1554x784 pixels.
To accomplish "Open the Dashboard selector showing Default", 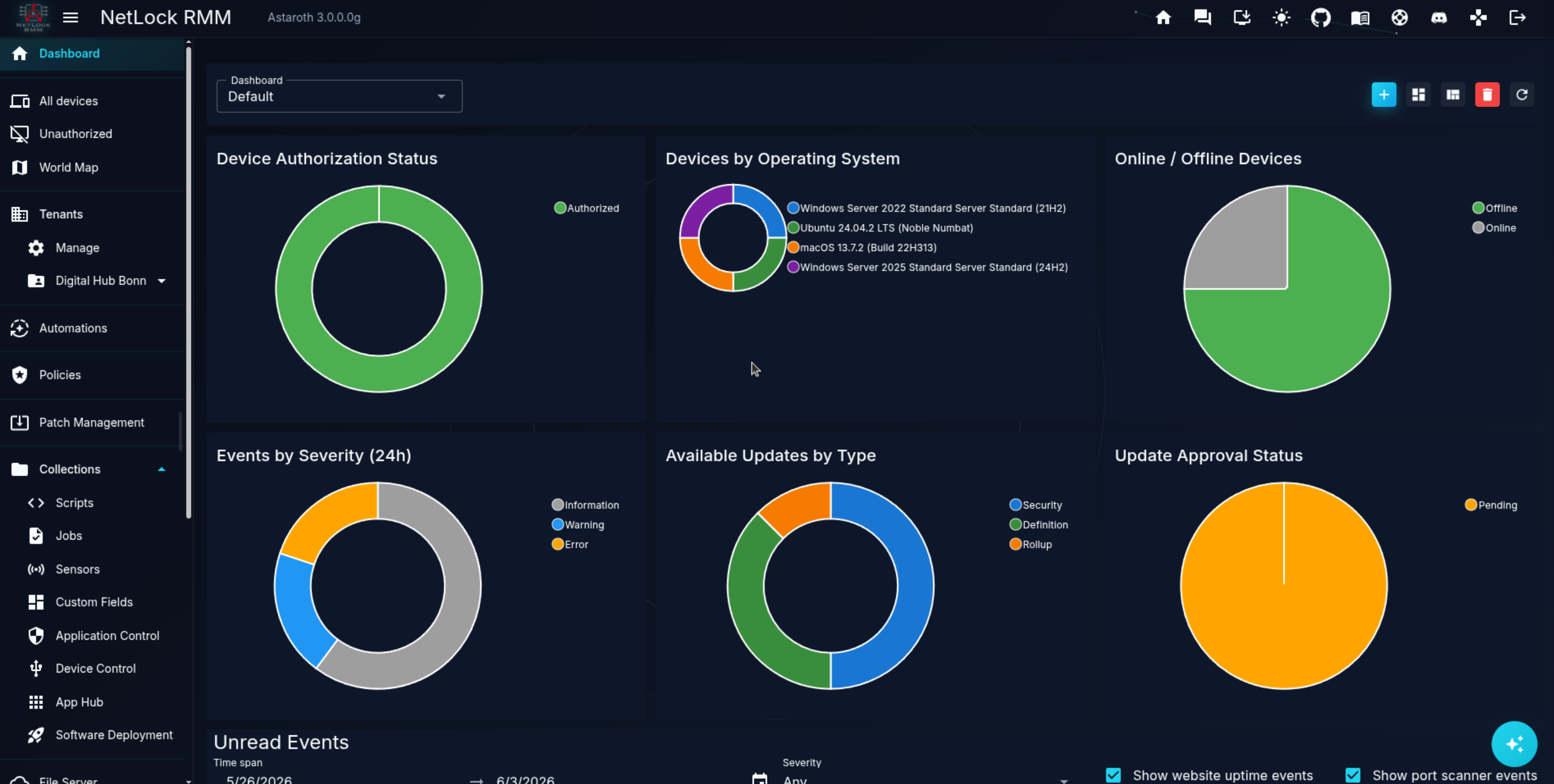I will point(340,96).
